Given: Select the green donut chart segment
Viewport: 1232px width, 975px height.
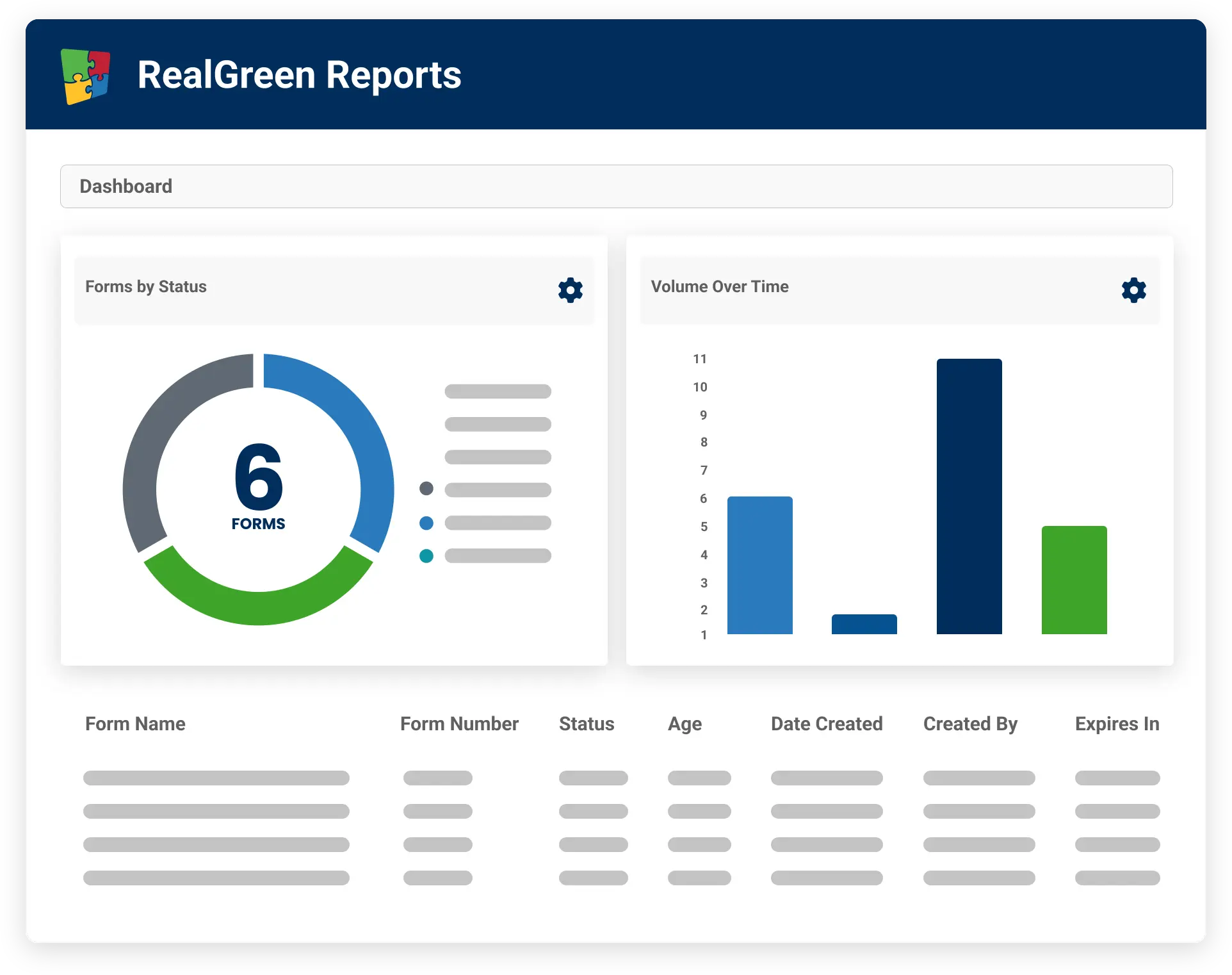Looking at the screenshot, I should pyautogui.click(x=258, y=606).
